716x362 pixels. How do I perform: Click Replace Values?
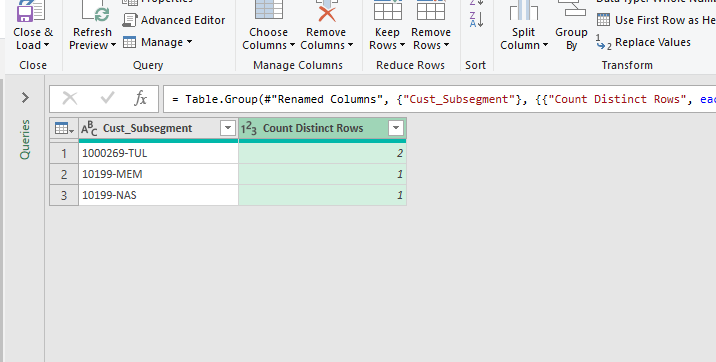click(x=643, y=42)
